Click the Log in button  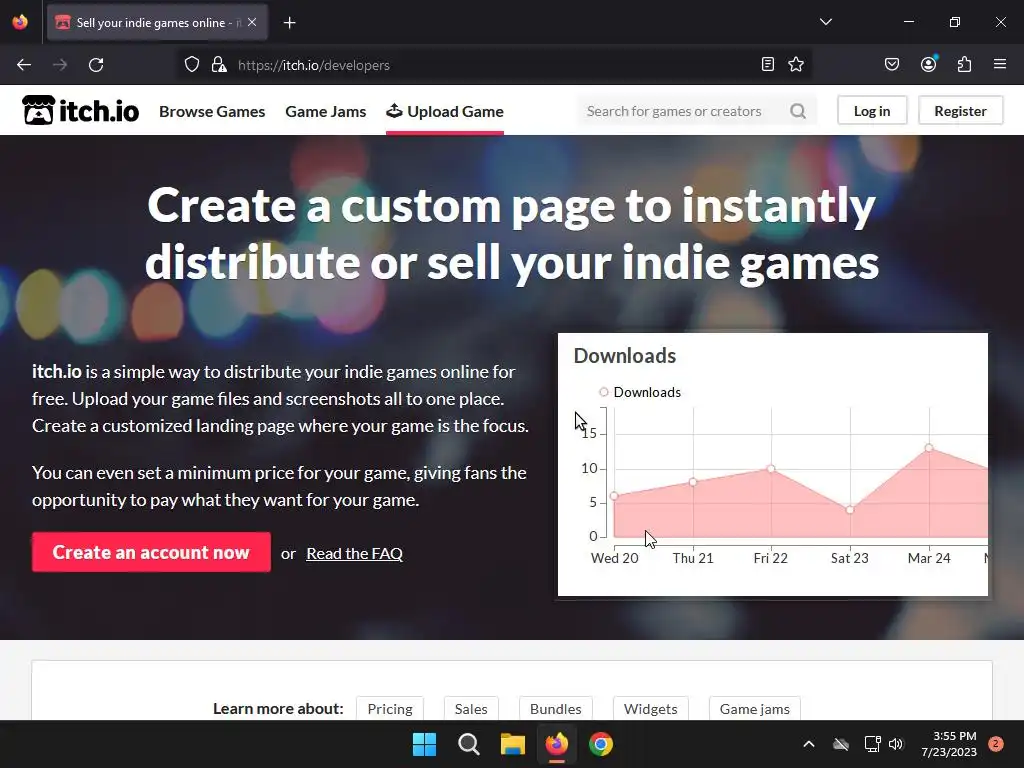(872, 111)
